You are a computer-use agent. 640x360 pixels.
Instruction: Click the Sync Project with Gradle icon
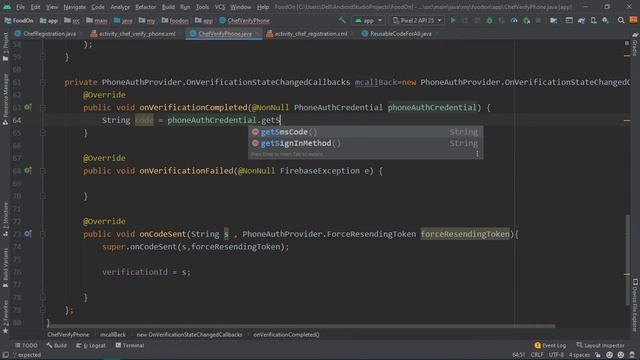coord(581,20)
